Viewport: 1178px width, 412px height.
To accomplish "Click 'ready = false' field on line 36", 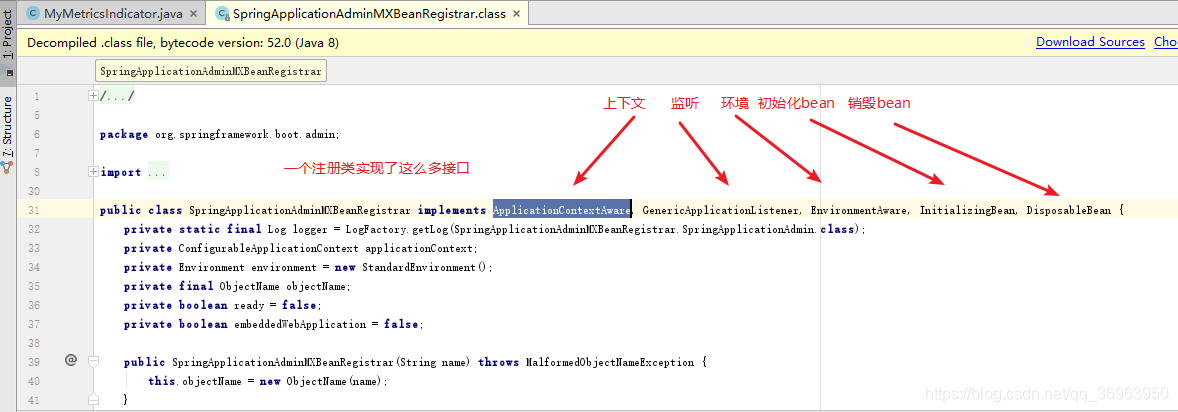I will point(276,305).
